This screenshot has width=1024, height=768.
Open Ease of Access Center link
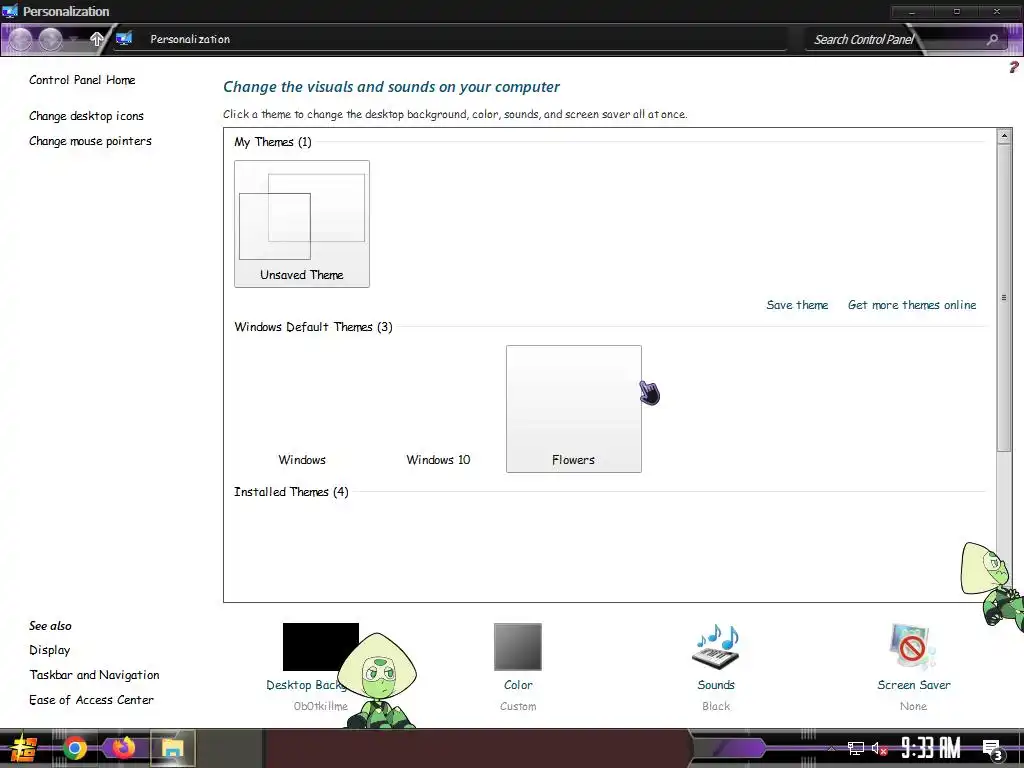click(x=91, y=699)
